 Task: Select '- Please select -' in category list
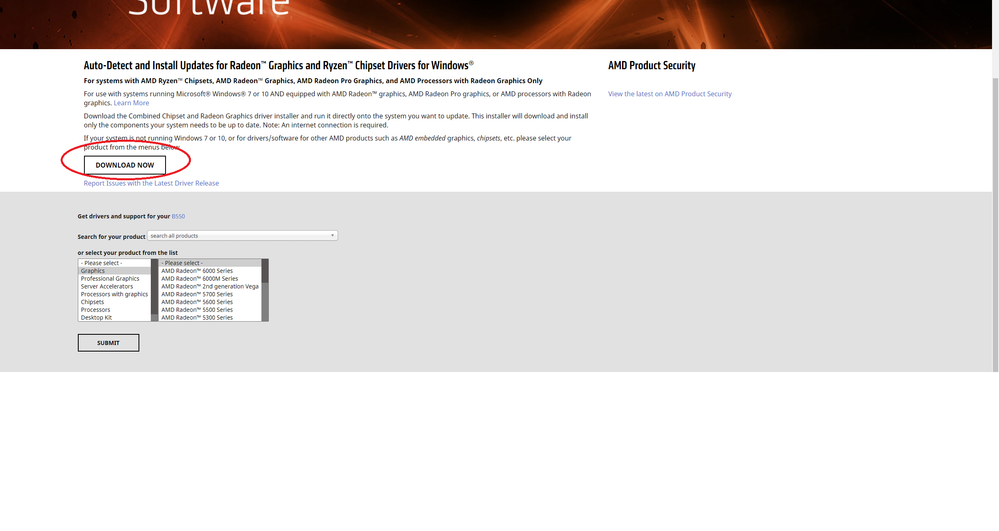pos(115,263)
